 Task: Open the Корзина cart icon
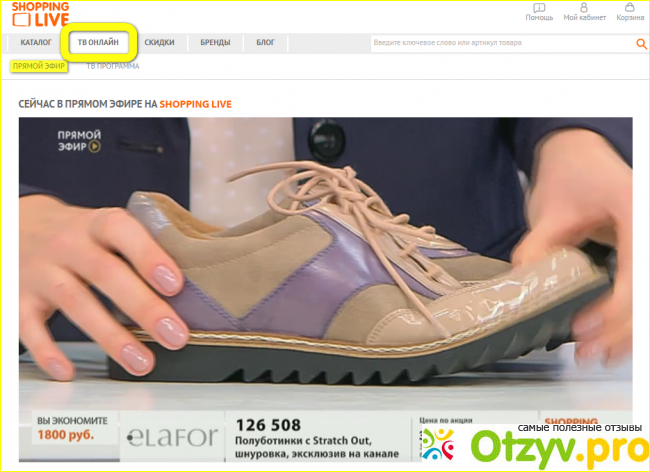tap(631, 11)
